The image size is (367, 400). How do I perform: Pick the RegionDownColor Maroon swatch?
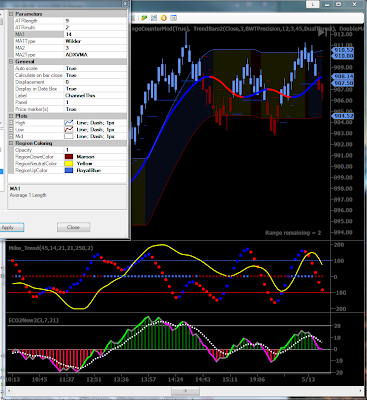coord(68,157)
